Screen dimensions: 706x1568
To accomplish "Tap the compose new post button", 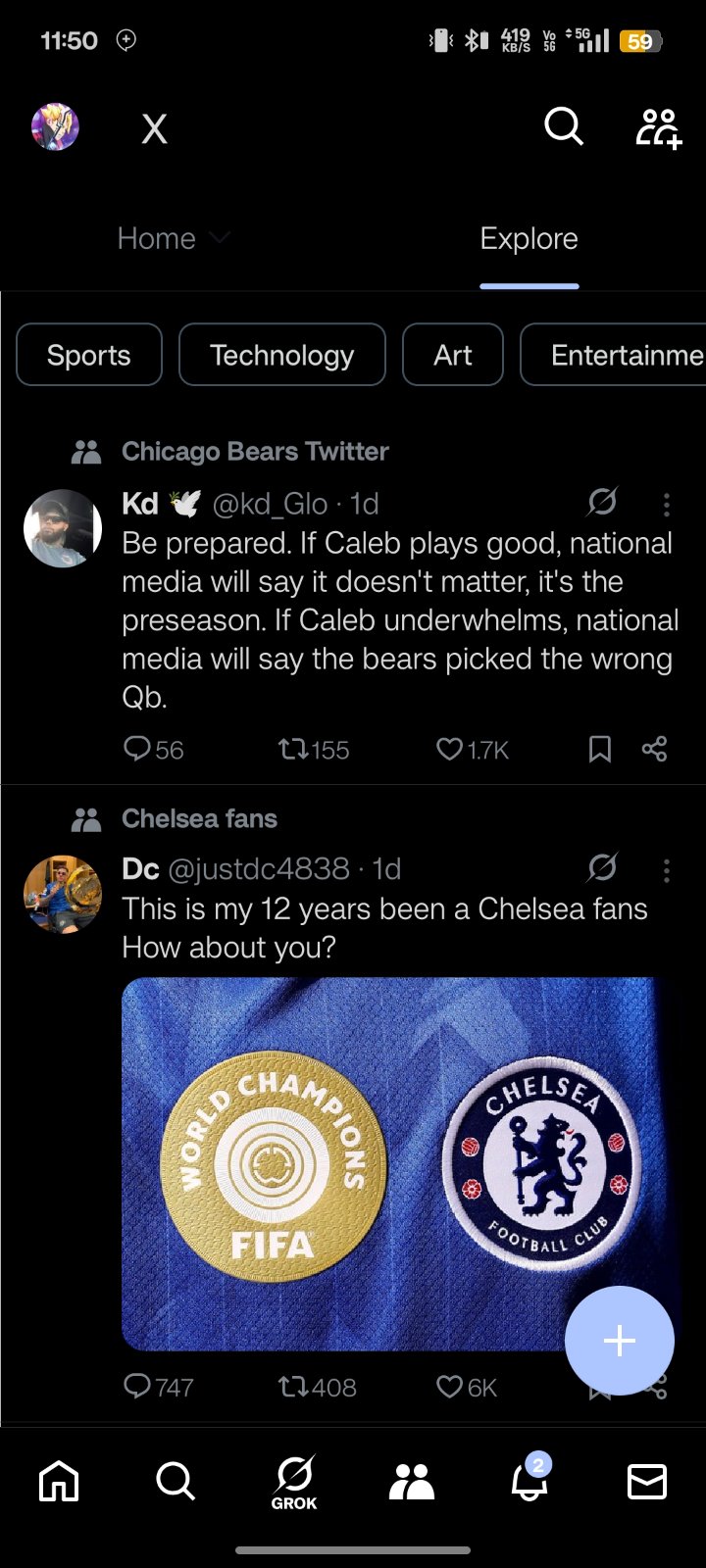I will point(619,1340).
